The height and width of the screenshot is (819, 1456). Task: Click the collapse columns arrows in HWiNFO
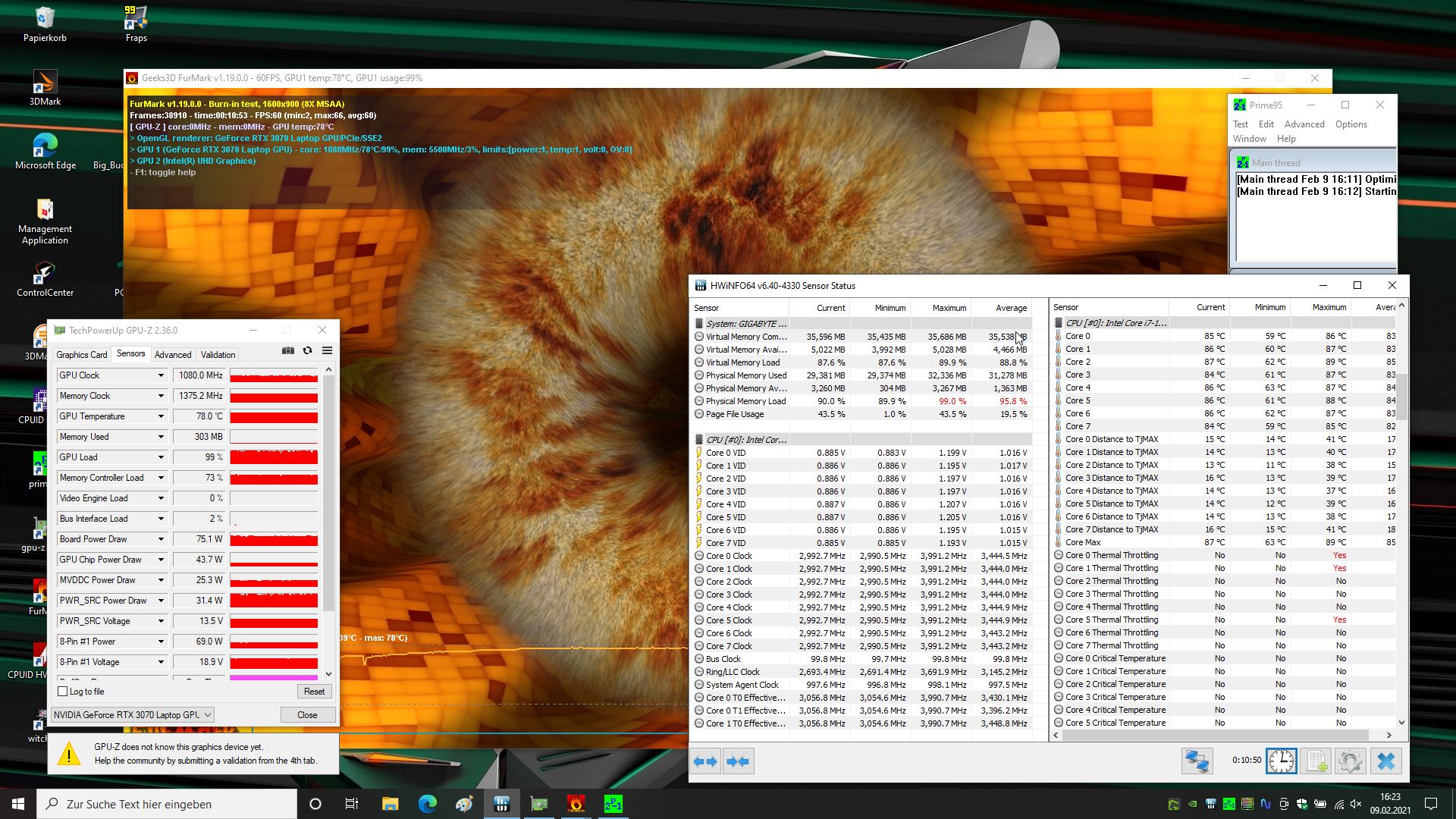point(738,761)
